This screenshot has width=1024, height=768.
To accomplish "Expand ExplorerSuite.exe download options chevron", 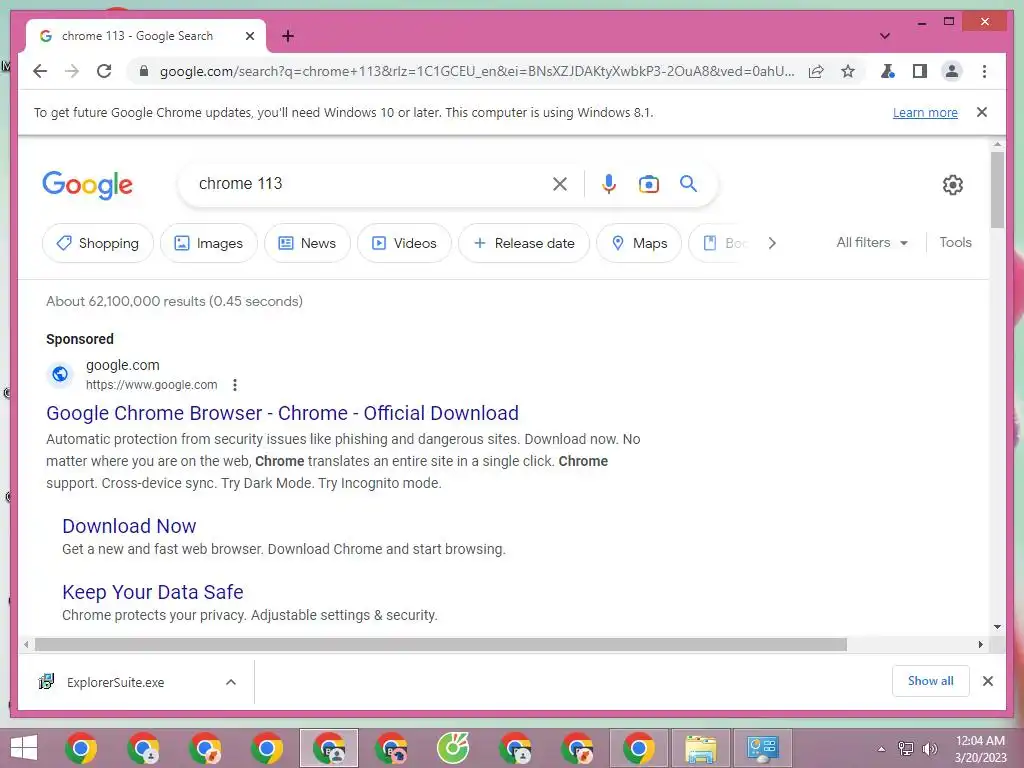I will 231,682.
